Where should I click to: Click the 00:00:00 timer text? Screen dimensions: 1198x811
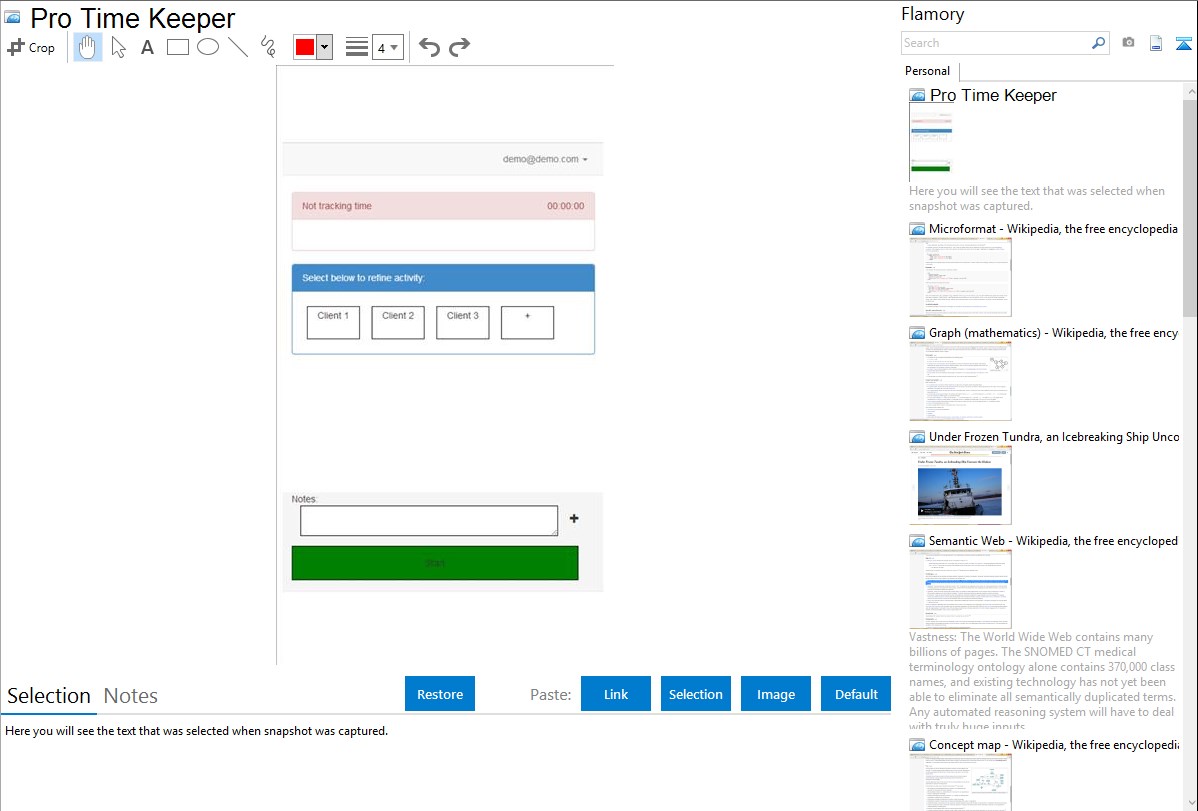click(565, 206)
